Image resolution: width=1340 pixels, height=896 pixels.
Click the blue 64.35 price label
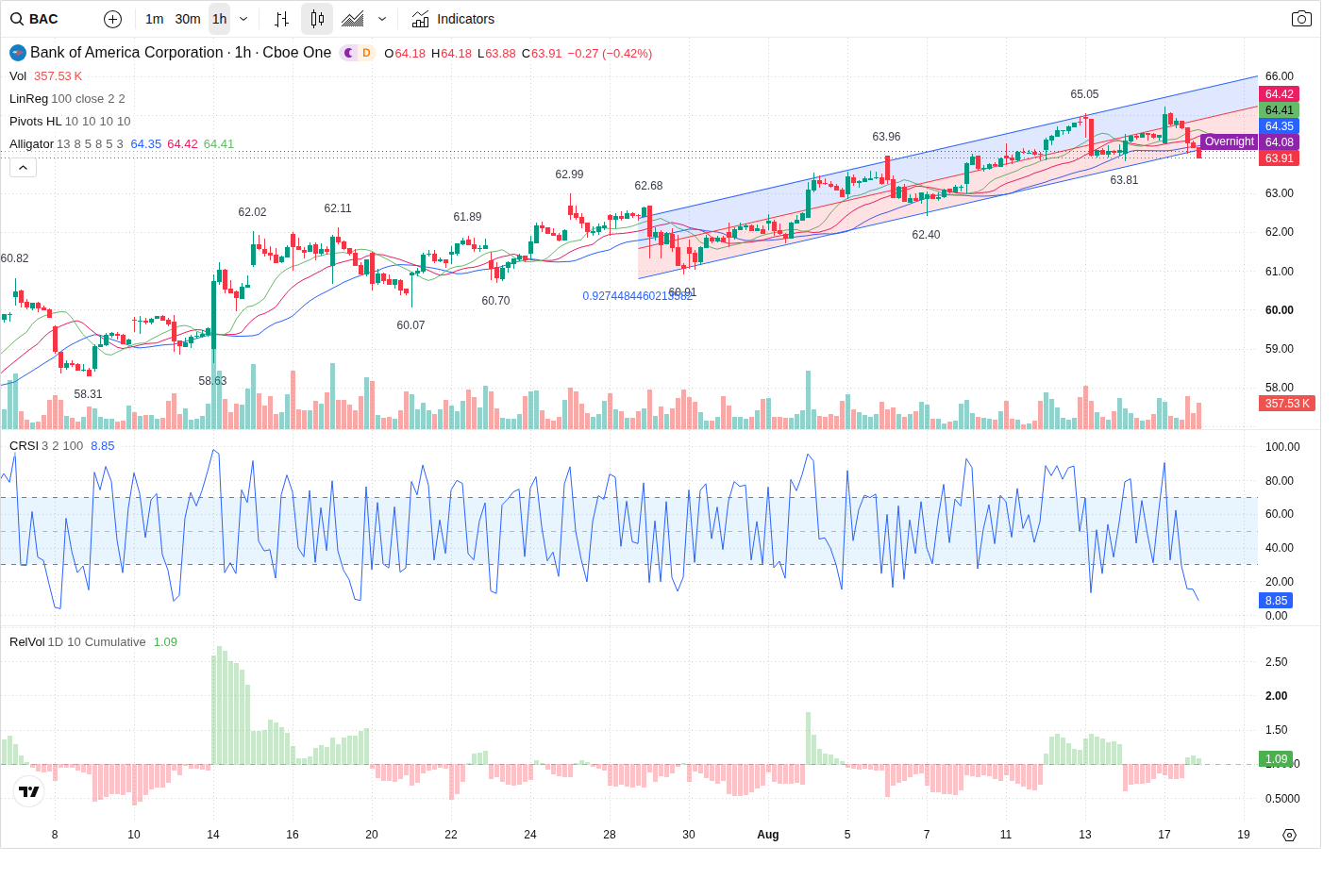click(1280, 126)
